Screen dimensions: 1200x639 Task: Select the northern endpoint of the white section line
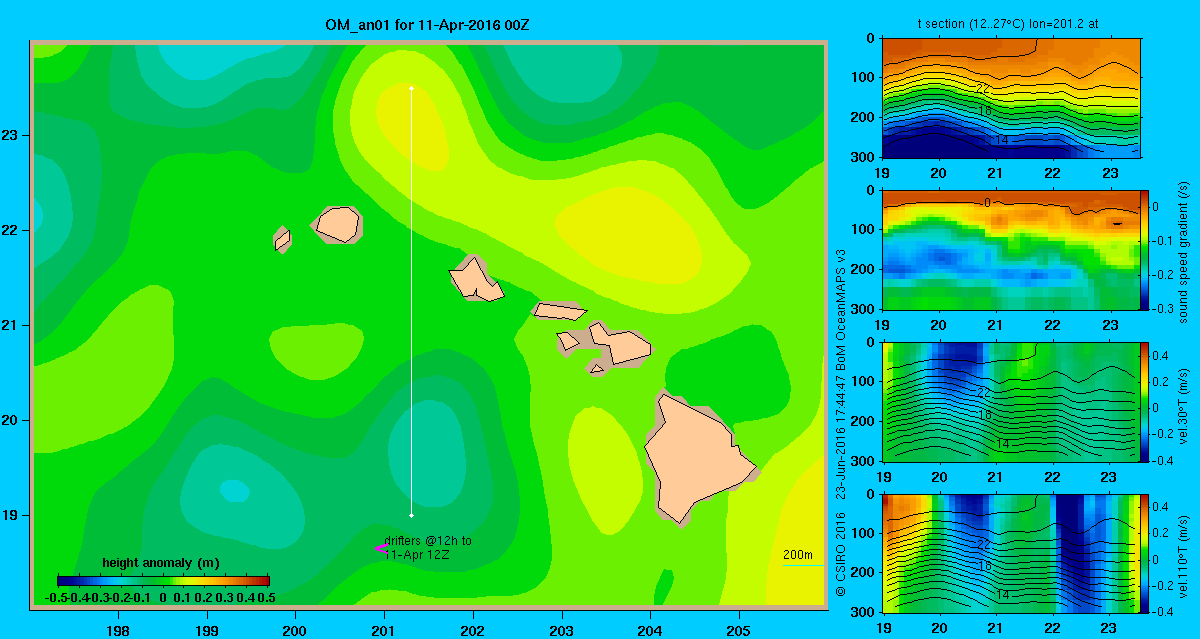411,88
